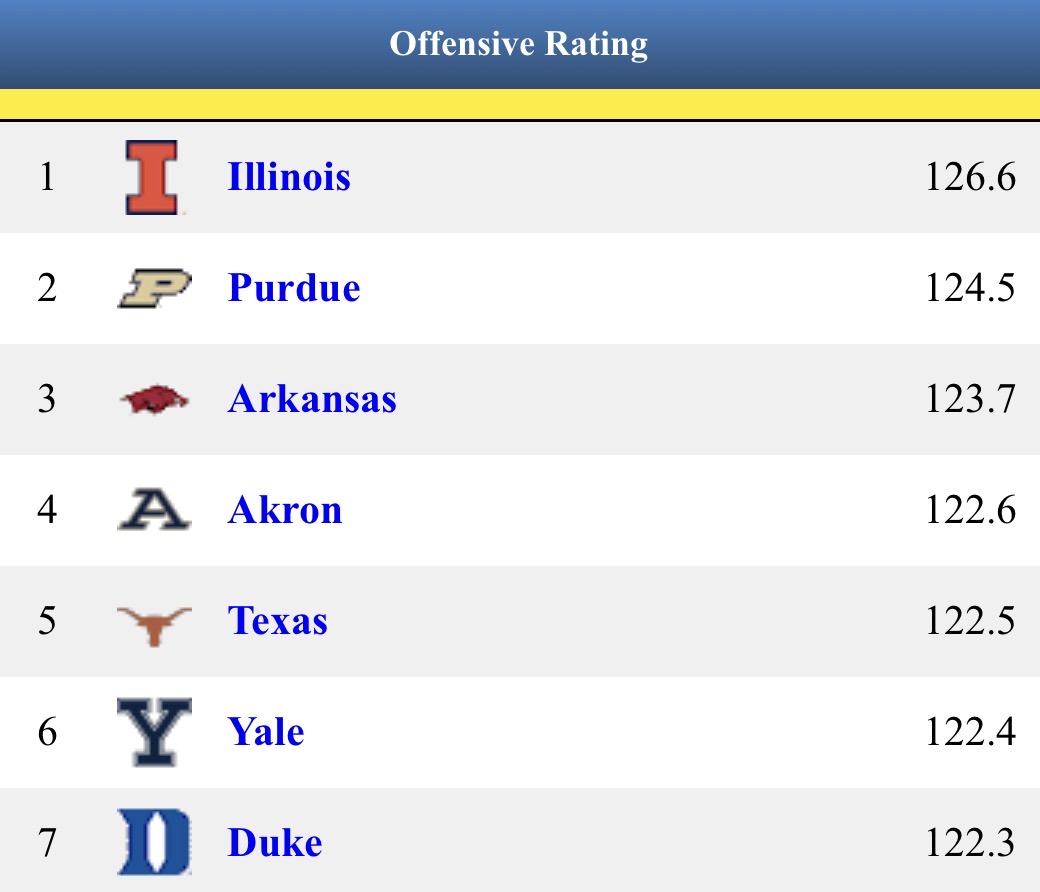Click Duke's 122.3 rating value
This screenshot has height=892, width=1040.
pos(969,843)
